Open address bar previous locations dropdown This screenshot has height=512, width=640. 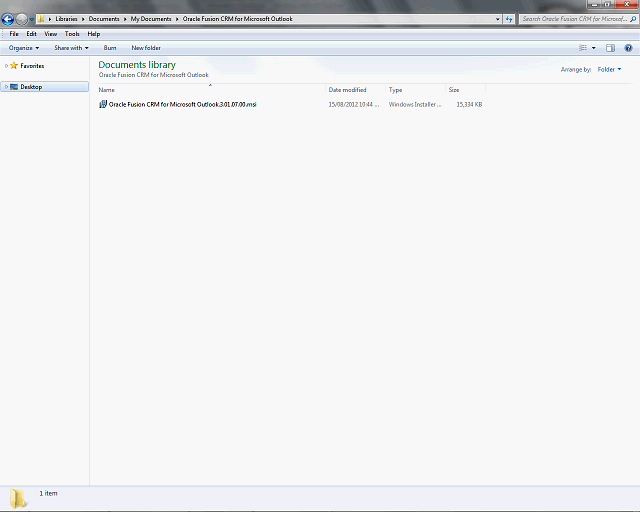pyautogui.click(x=498, y=19)
